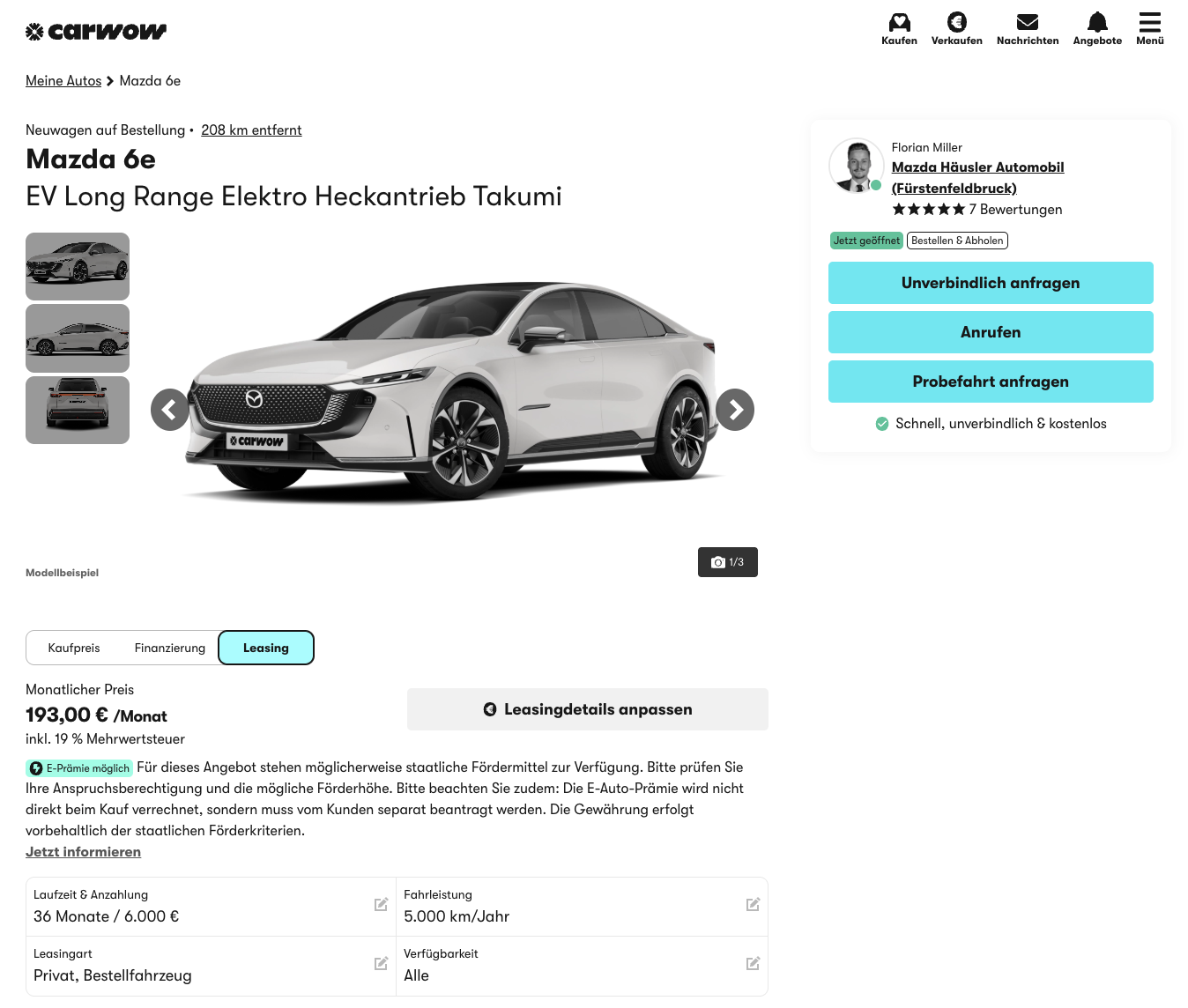This screenshot has width=1188, height=1008.
Task: Switch to Kaufpreis pricing option
Action: click(74, 649)
